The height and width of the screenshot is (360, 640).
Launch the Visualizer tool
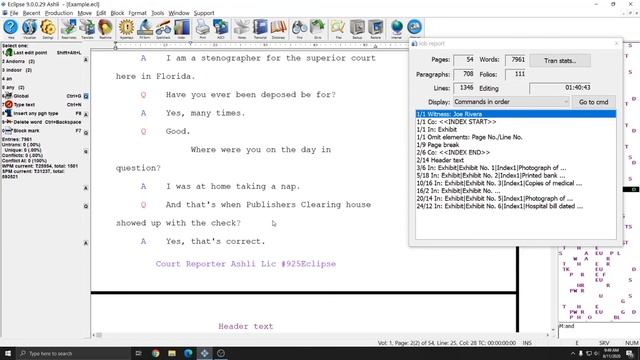point(29,29)
